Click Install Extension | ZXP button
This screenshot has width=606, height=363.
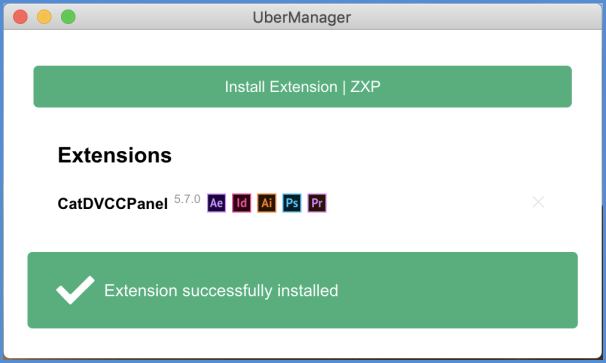[x=303, y=87]
